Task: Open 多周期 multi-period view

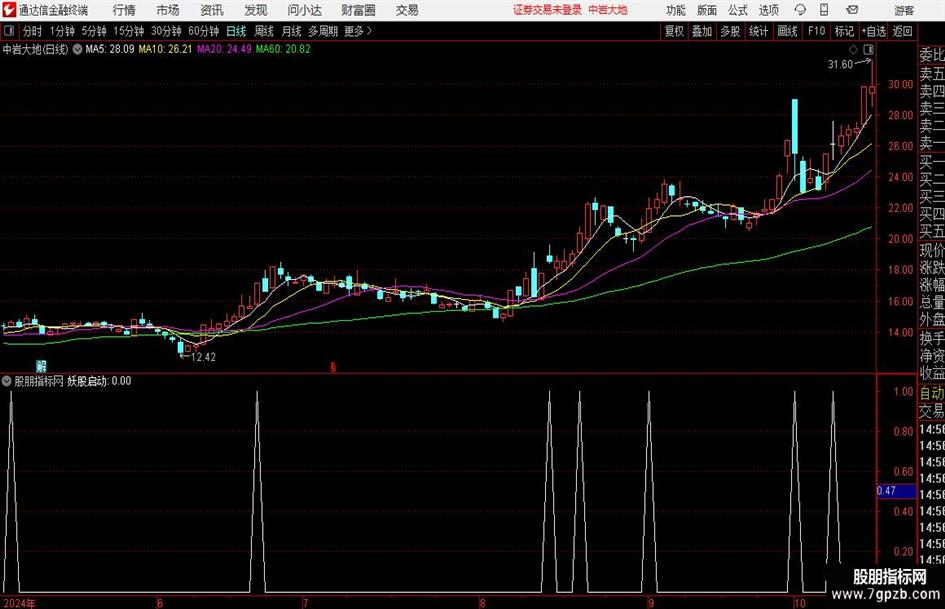Action: click(x=323, y=31)
